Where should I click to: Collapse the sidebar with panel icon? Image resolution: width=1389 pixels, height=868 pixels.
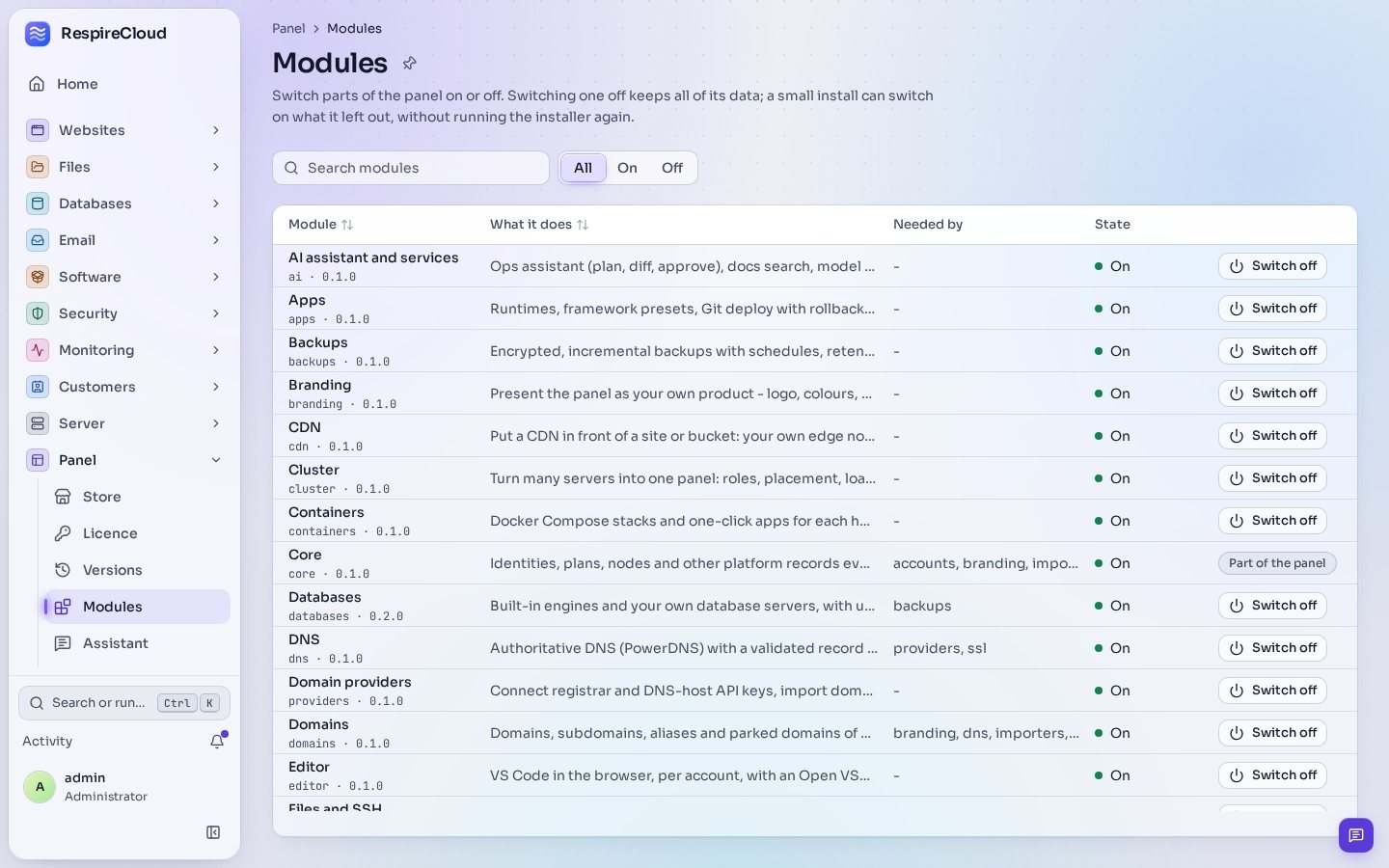pyautogui.click(x=213, y=832)
